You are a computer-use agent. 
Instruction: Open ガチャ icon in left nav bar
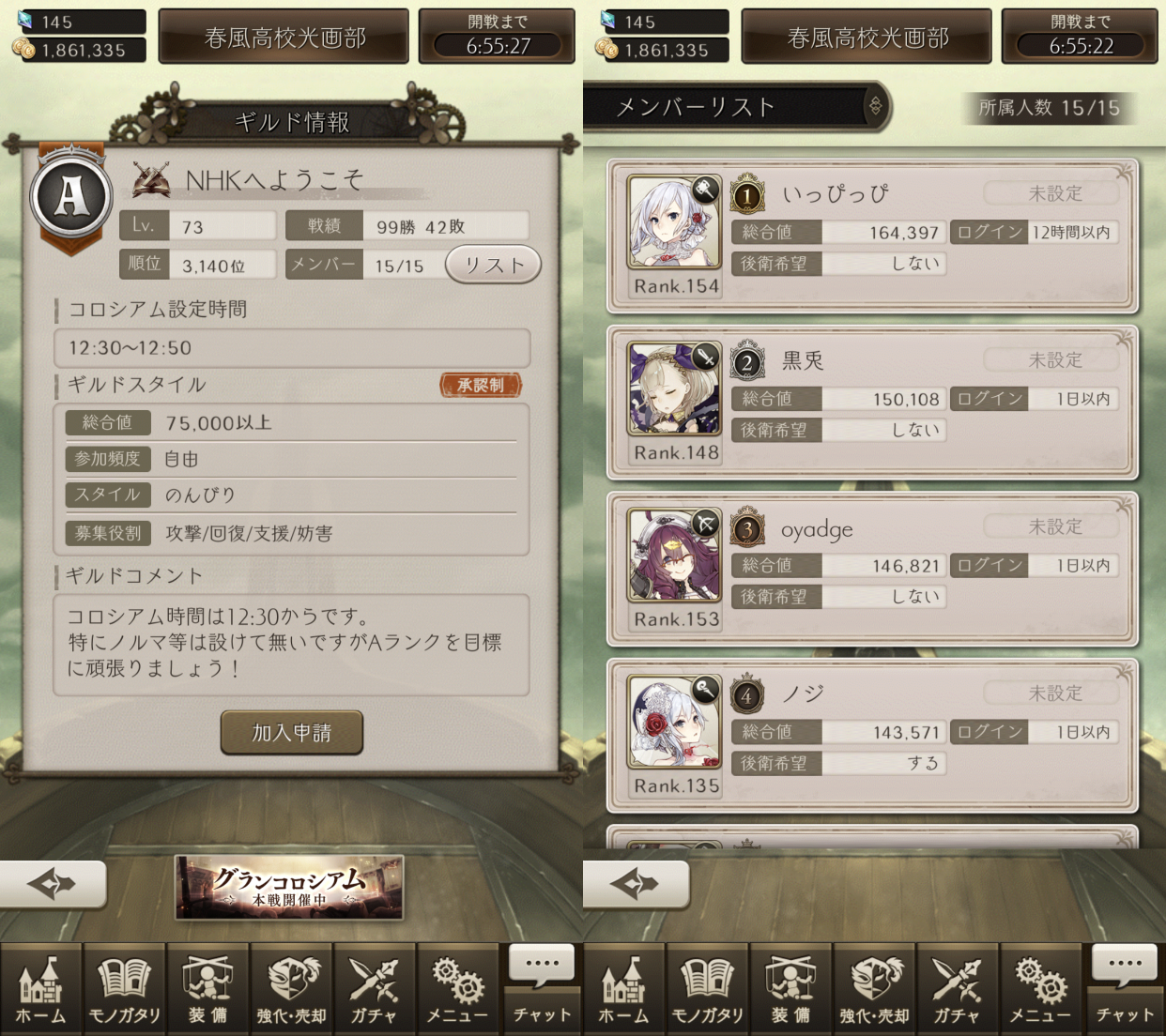click(374, 990)
